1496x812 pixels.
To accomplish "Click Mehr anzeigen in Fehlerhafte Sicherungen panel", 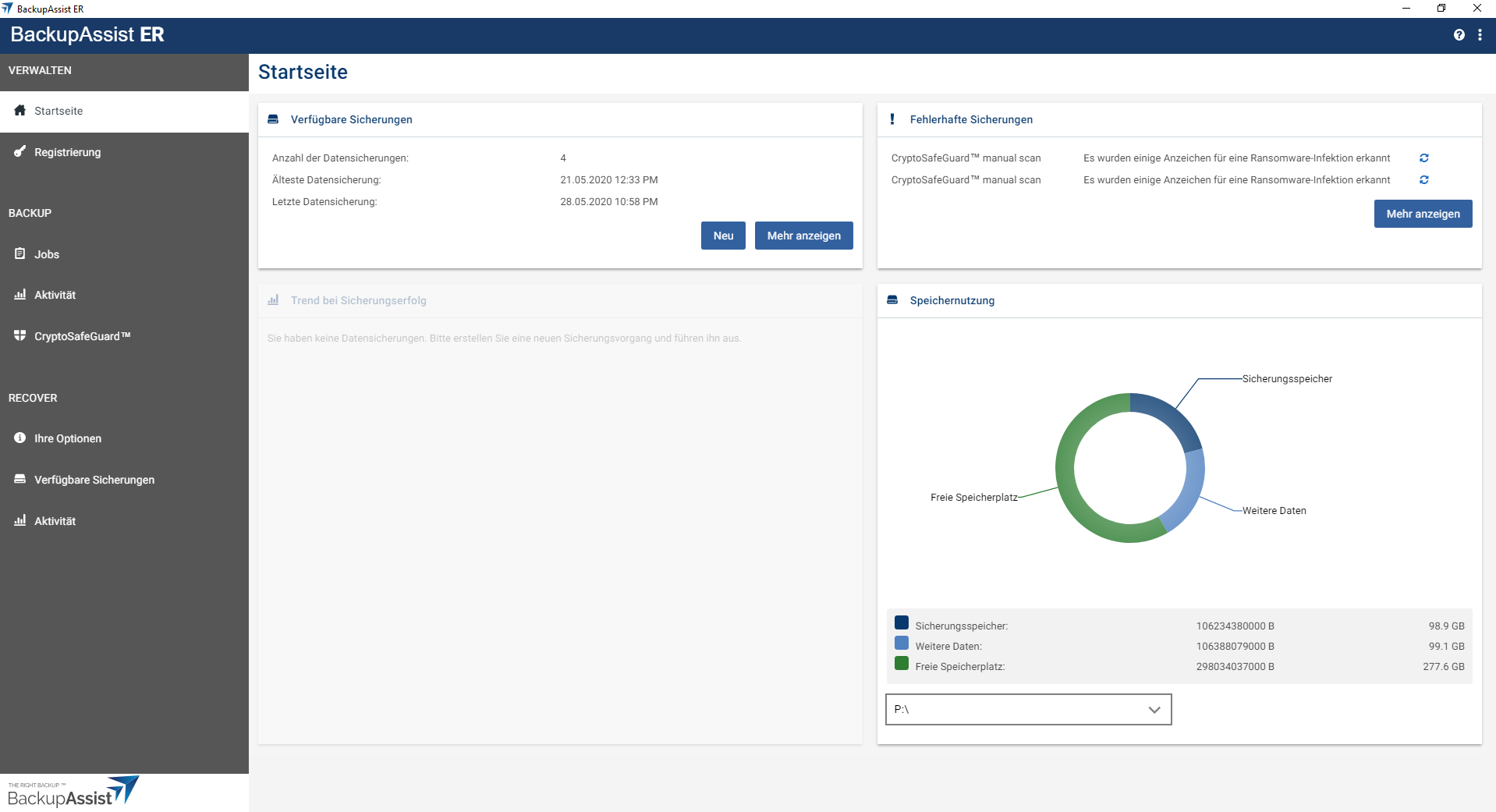I will coord(1423,214).
